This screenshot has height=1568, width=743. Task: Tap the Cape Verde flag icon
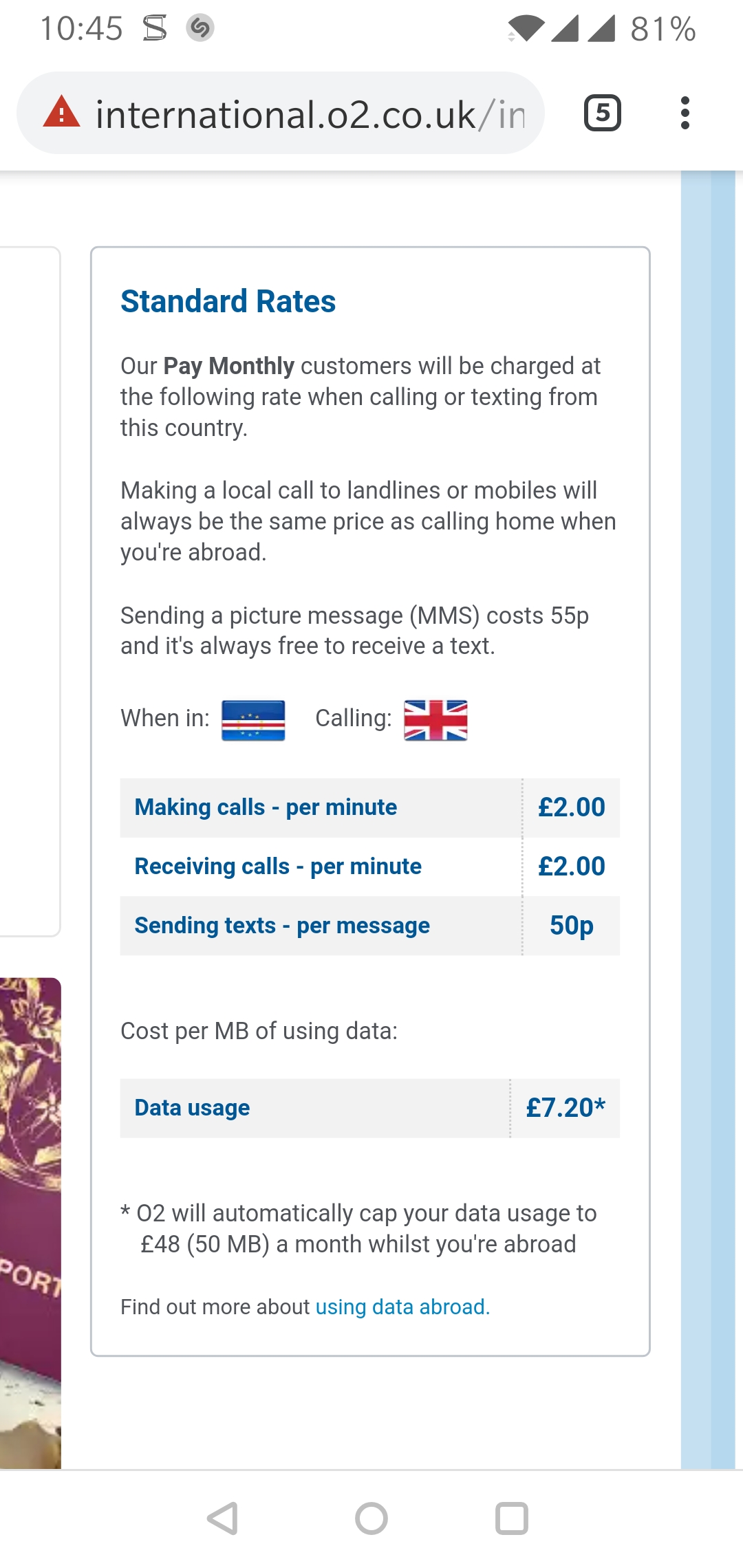[253, 720]
